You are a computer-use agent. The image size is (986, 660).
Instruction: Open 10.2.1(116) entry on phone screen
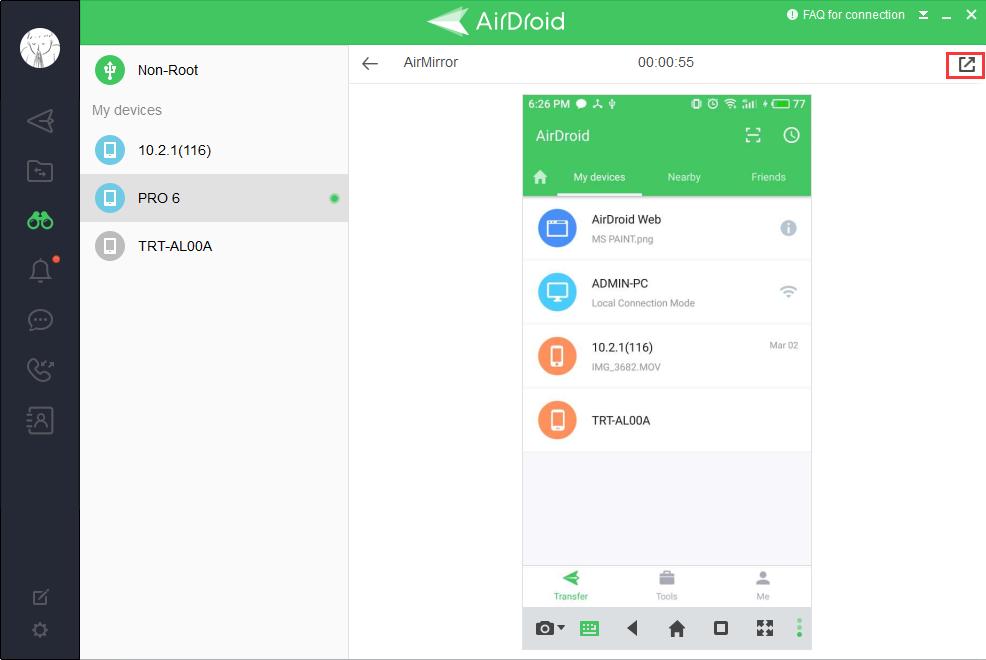tap(667, 356)
